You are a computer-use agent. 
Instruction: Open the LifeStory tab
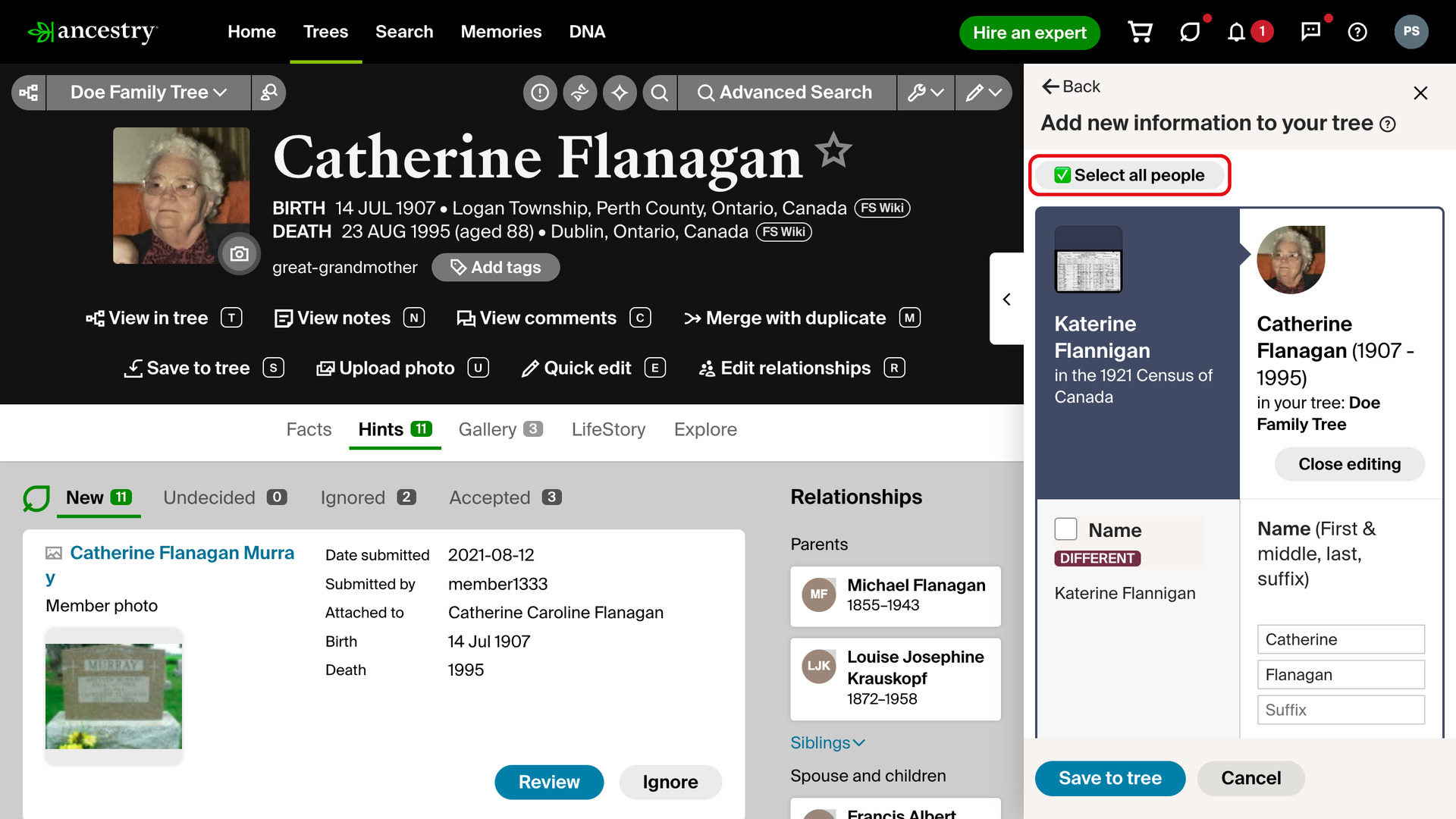[x=608, y=429]
